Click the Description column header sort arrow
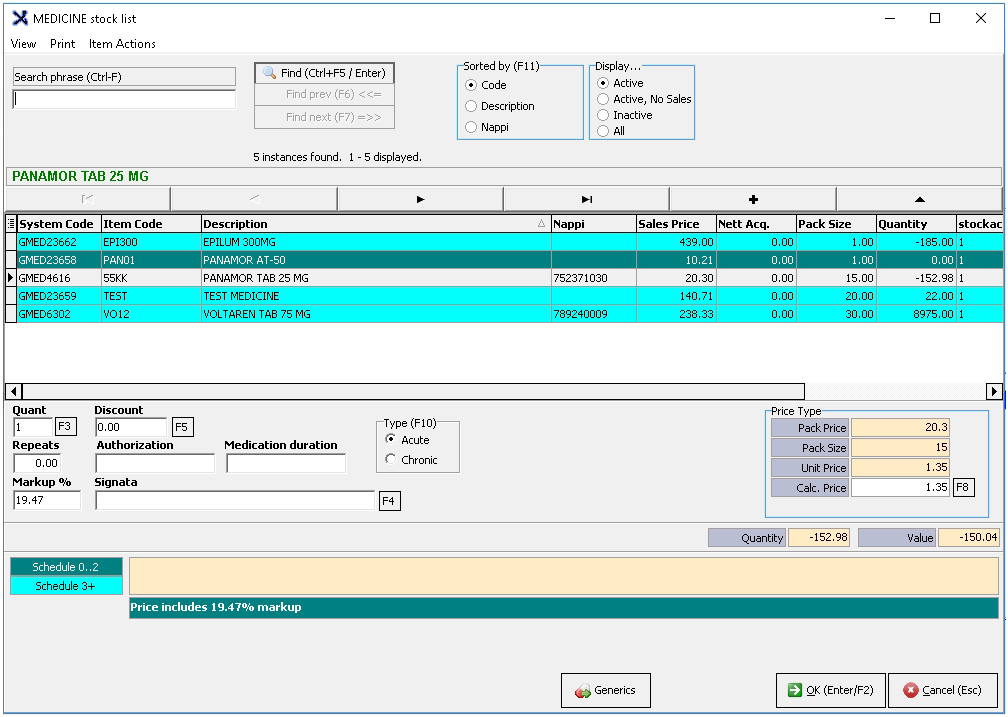Image resolution: width=1008 pixels, height=717 pixels. click(x=542, y=224)
